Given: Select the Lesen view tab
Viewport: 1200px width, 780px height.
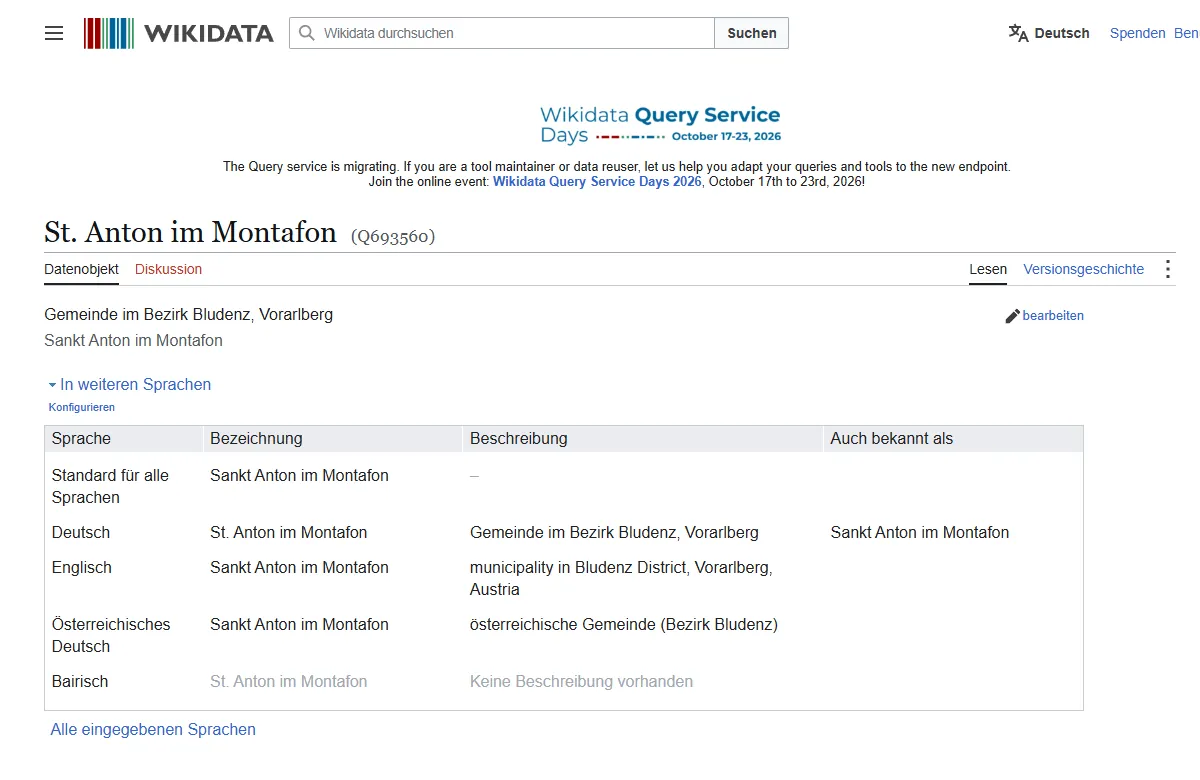Looking at the screenshot, I should point(988,269).
